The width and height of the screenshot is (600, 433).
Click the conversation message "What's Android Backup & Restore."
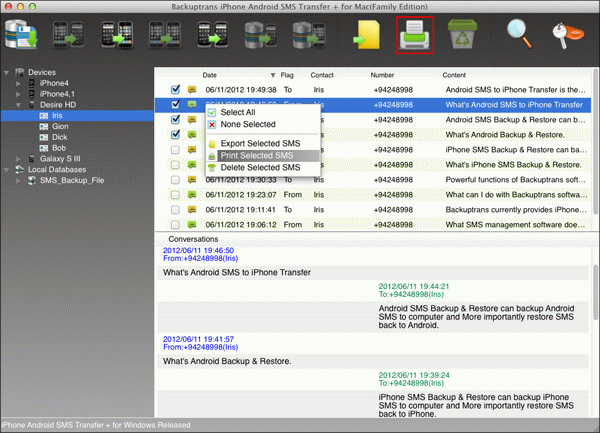tap(227, 361)
